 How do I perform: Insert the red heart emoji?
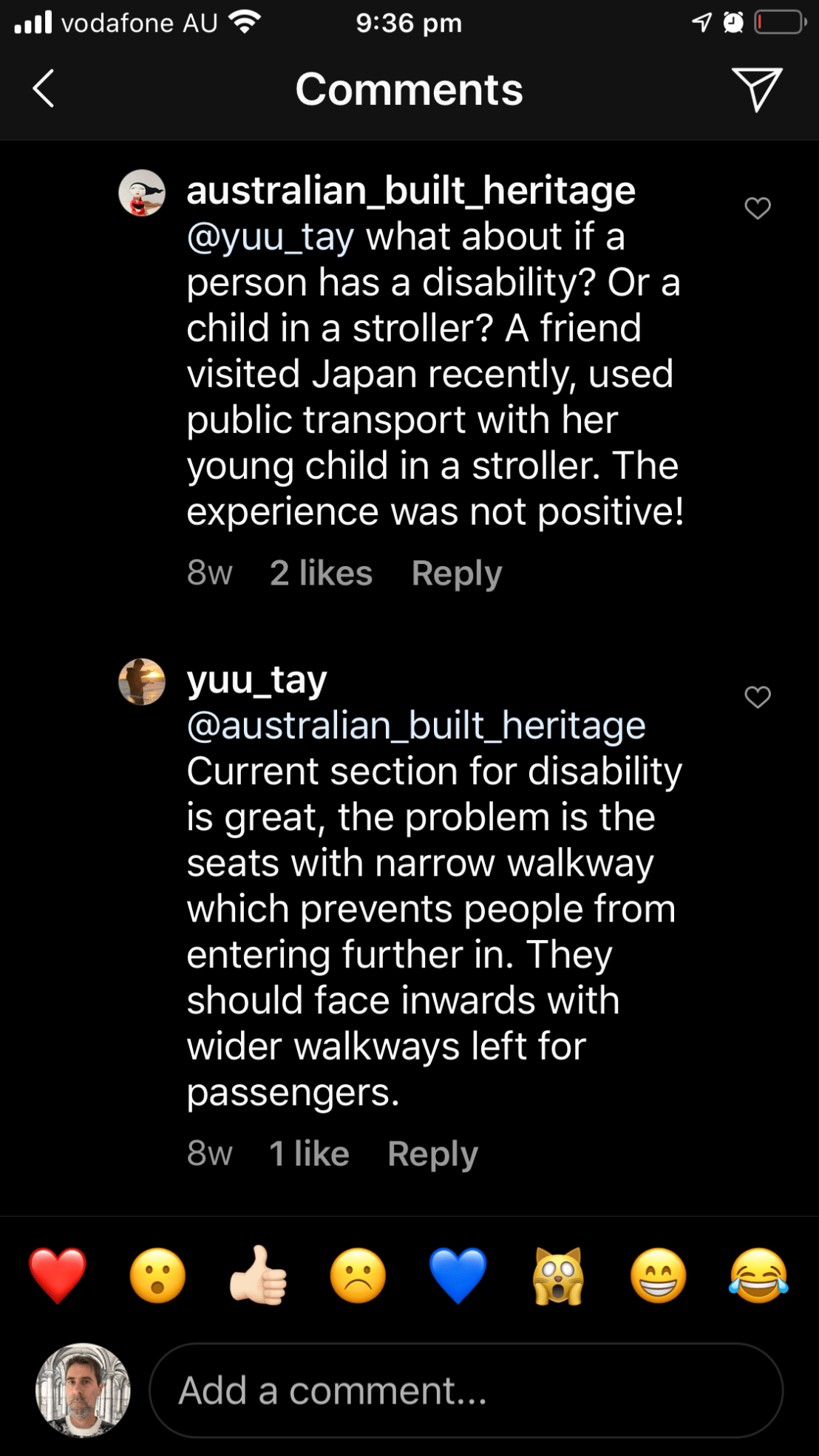click(58, 1276)
